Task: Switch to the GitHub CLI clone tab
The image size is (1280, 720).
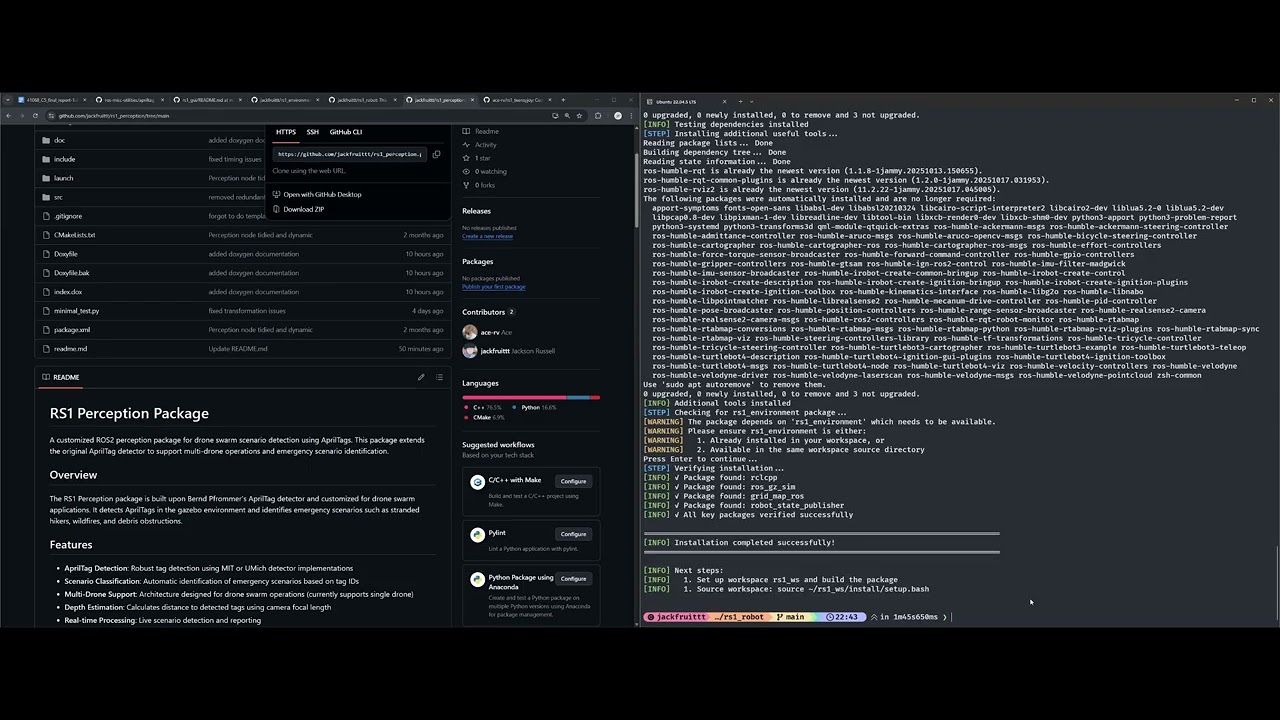Action: tap(346, 132)
